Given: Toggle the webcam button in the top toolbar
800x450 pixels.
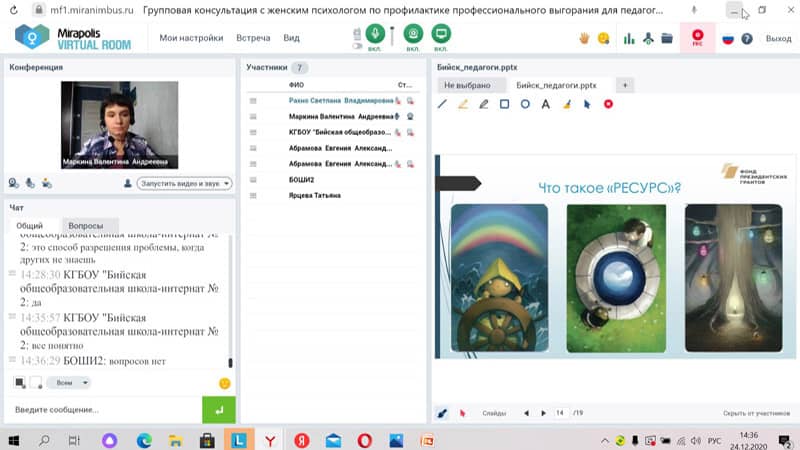Looking at the screenshot, I should [413, 34].
